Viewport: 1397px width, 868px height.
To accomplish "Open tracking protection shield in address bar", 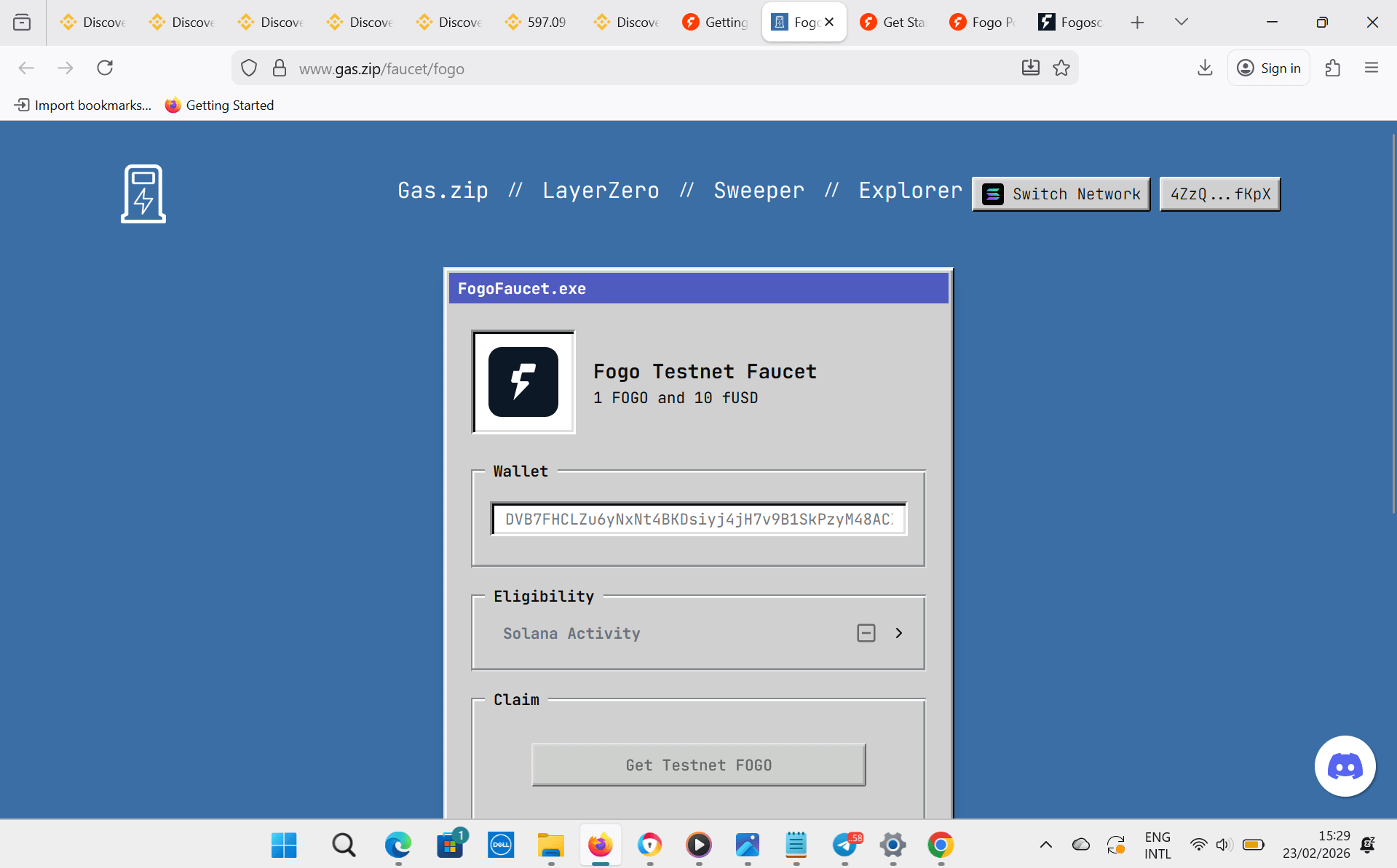I will [x=249, y=68].
